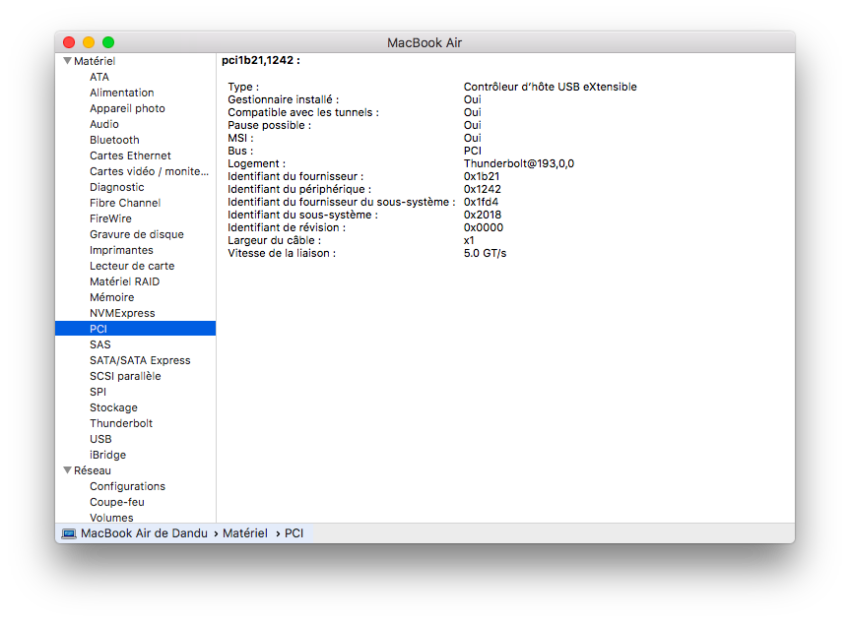Click Gestionnaire installé label
The image size is (850, 622).
coord(284,99)
